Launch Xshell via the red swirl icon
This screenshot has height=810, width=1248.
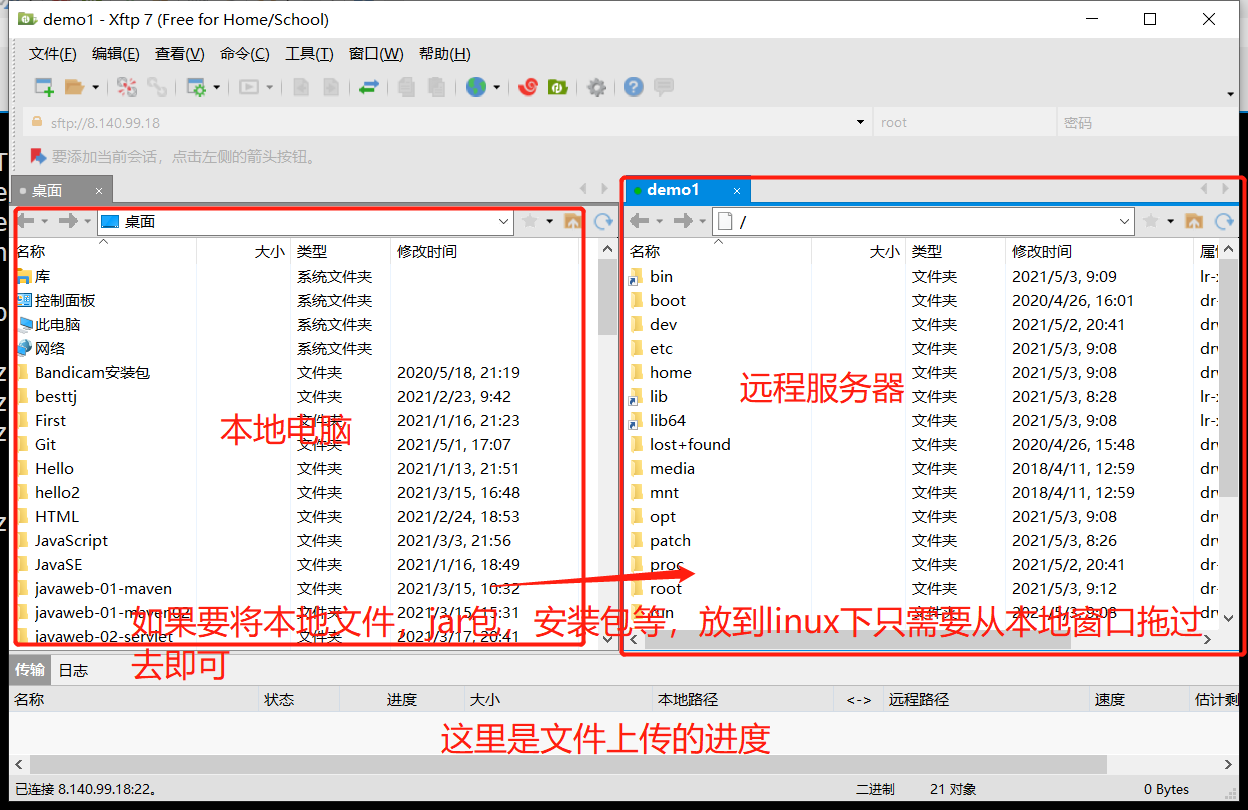click(x=528, y=87)
